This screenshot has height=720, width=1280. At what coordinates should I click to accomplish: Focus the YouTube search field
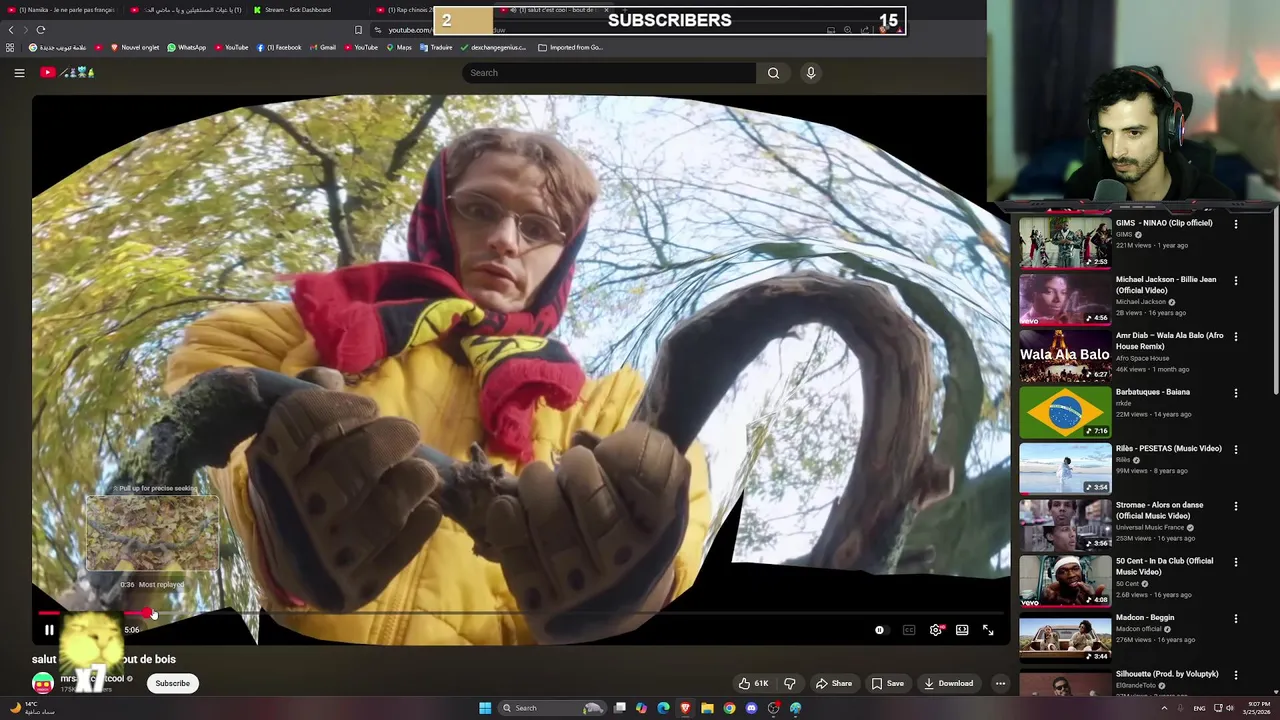point(609,73)
